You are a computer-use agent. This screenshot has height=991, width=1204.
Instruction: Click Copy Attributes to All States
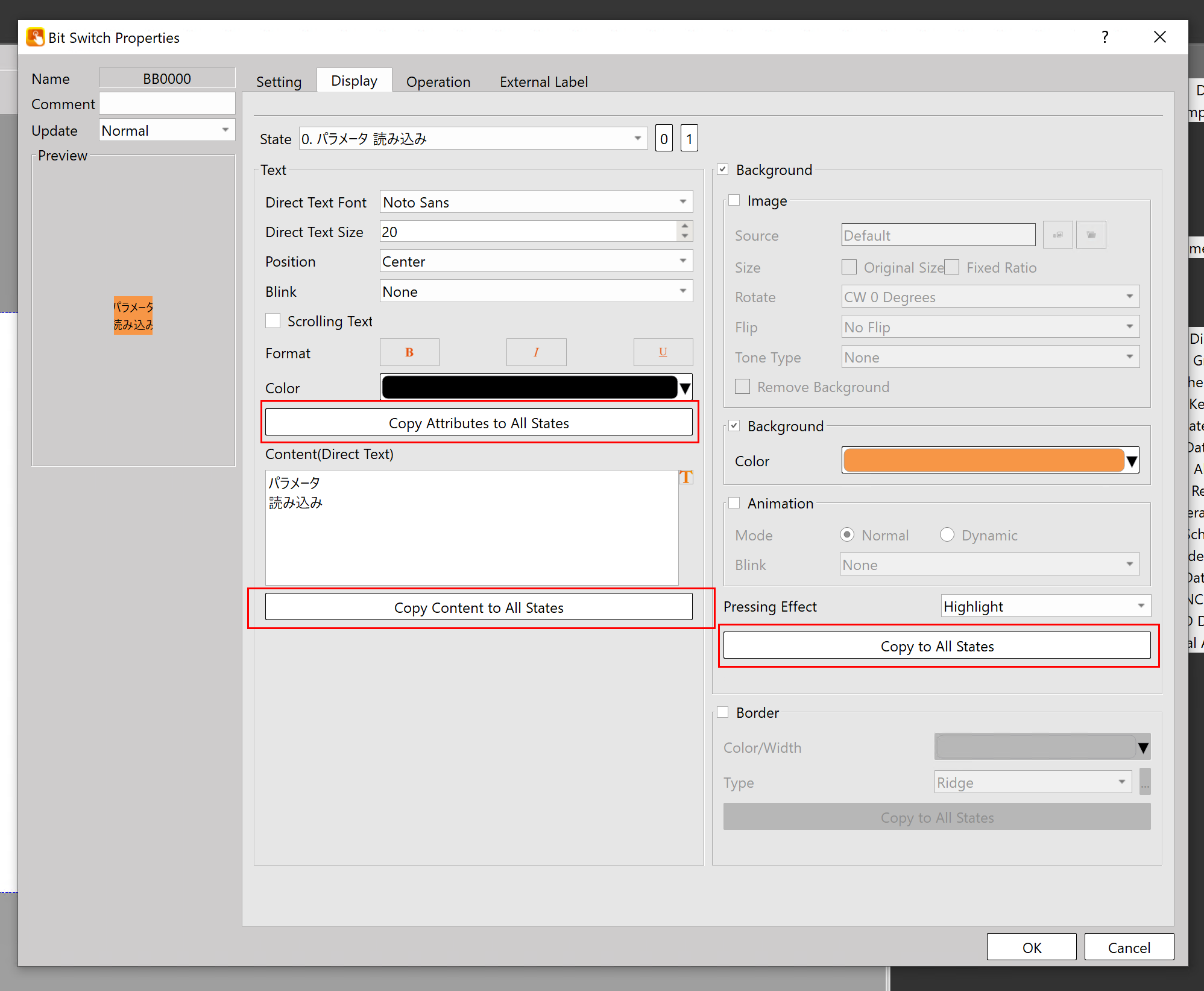[x=479, y=423]
